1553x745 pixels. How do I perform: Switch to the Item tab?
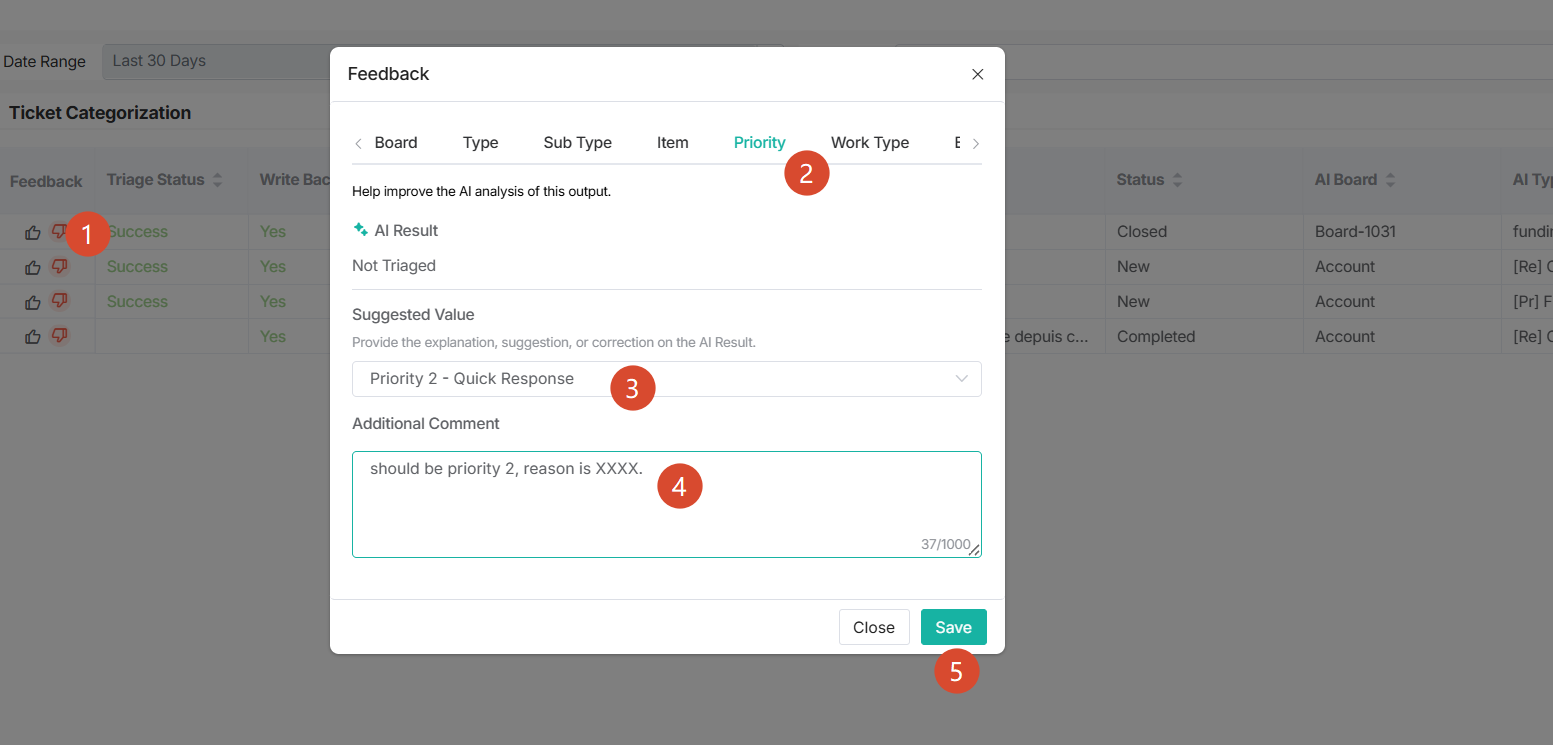tap(673, 143)
